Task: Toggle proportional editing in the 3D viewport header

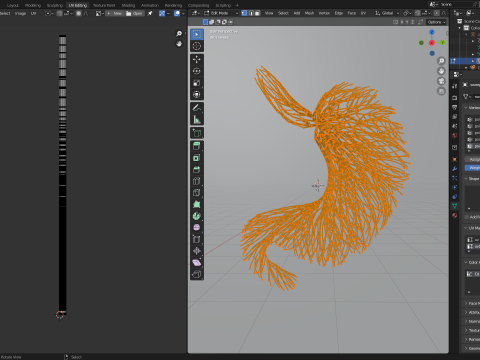Action: tap(437, 13)
